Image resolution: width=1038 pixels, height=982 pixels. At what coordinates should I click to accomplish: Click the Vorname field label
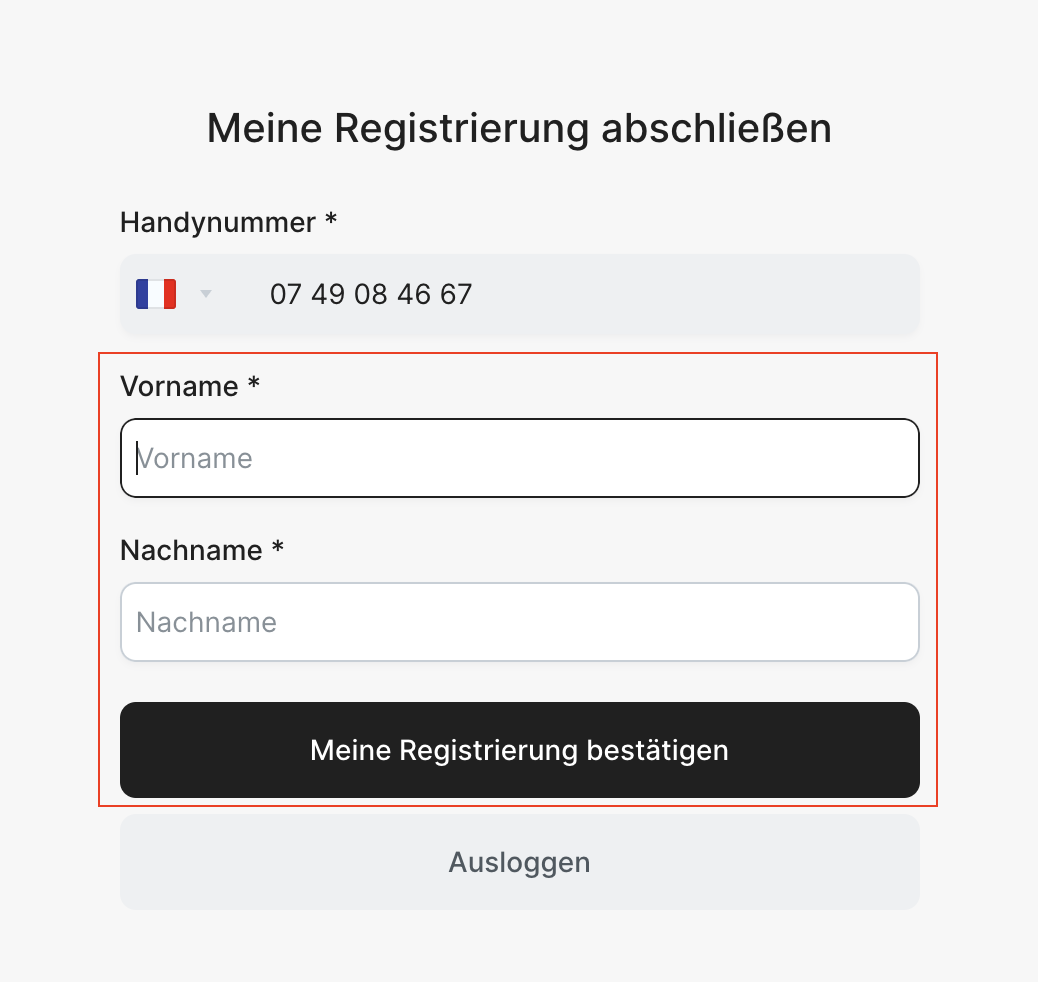tap(179, 386)
